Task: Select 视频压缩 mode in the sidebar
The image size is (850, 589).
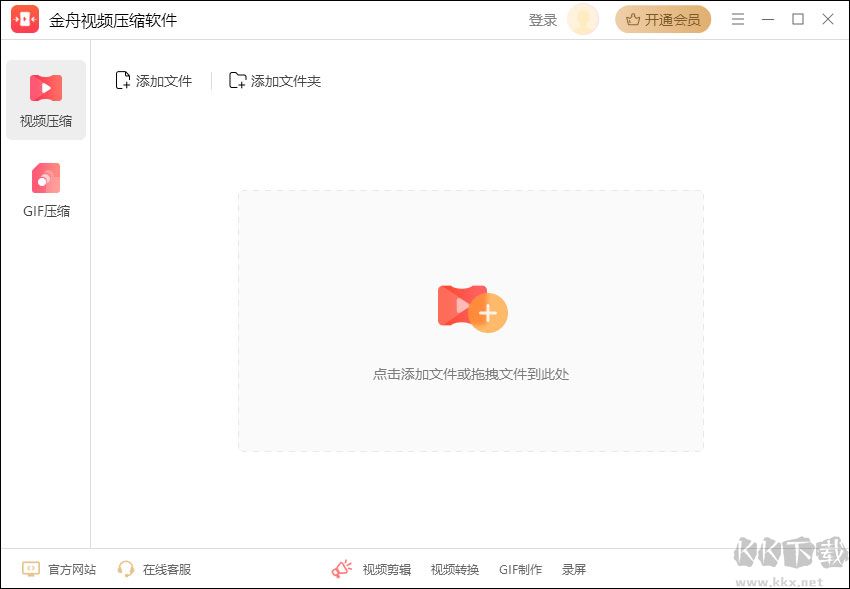Action: point(45,98)
